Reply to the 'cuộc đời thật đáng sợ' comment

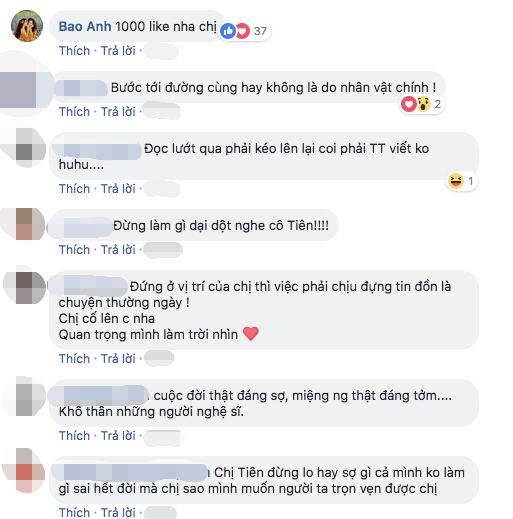pyautogui.click(x=118, y=436)
